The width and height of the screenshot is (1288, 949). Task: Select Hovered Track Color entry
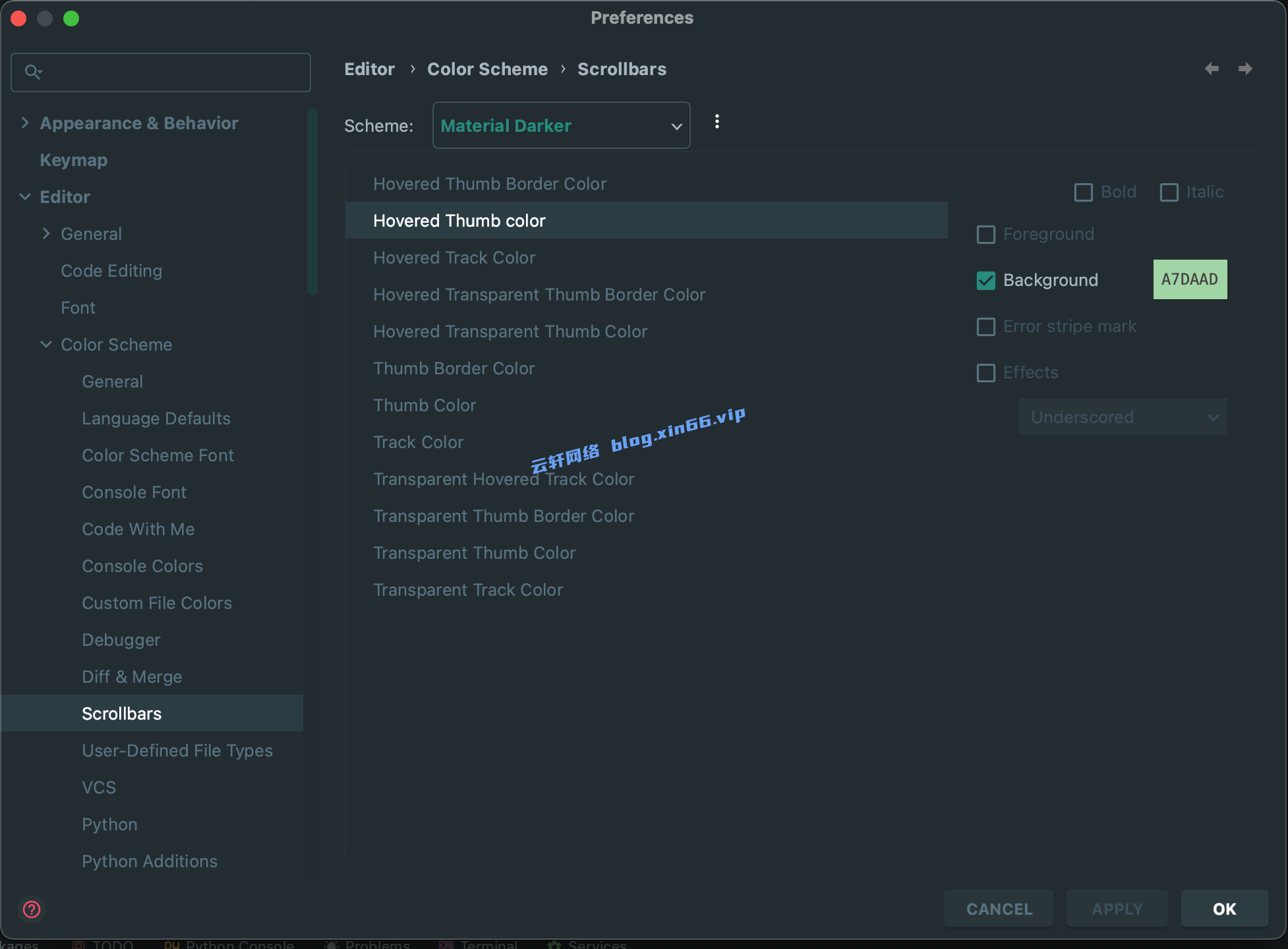(647, 257)
